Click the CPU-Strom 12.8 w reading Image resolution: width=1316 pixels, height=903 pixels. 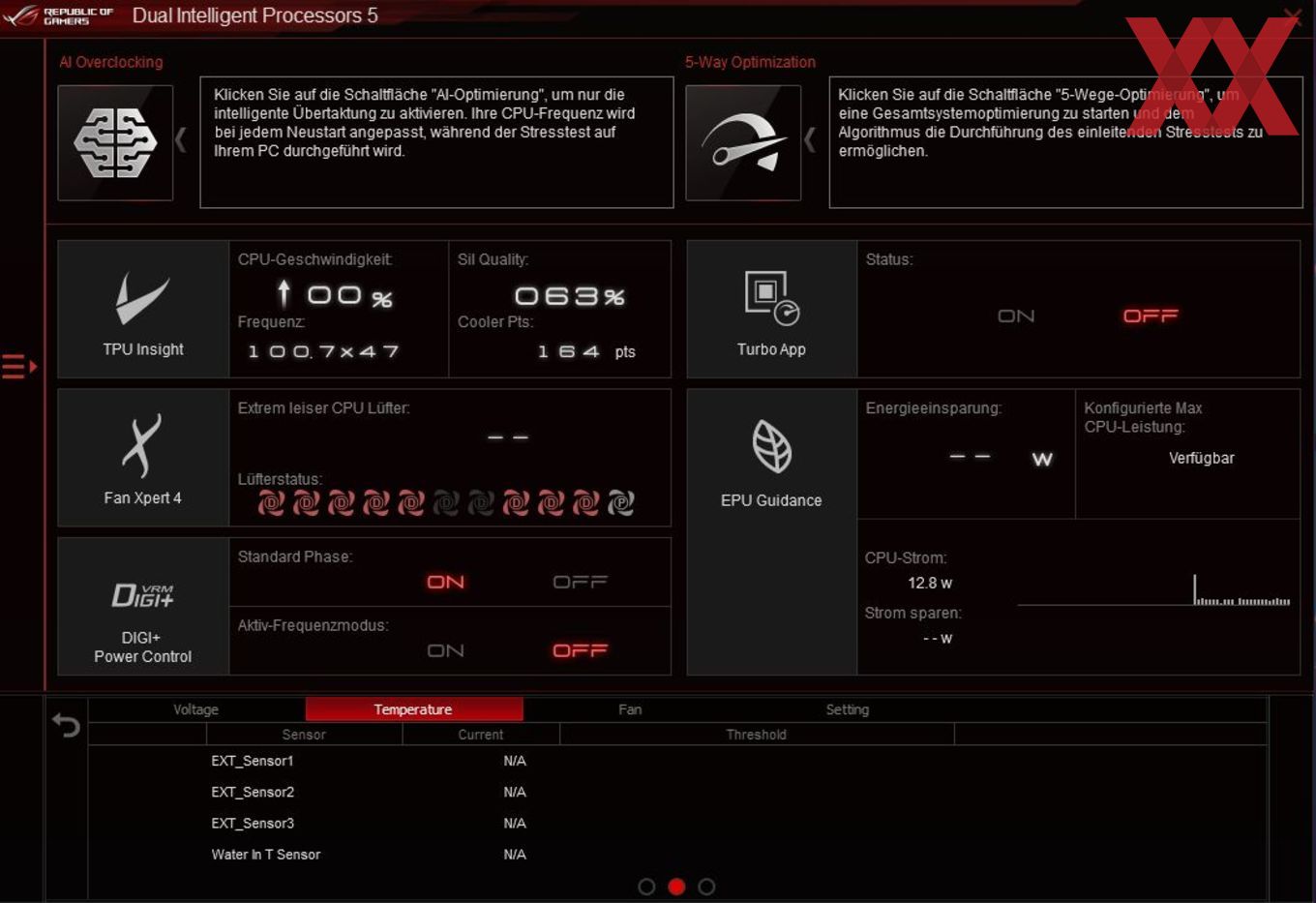930,584
